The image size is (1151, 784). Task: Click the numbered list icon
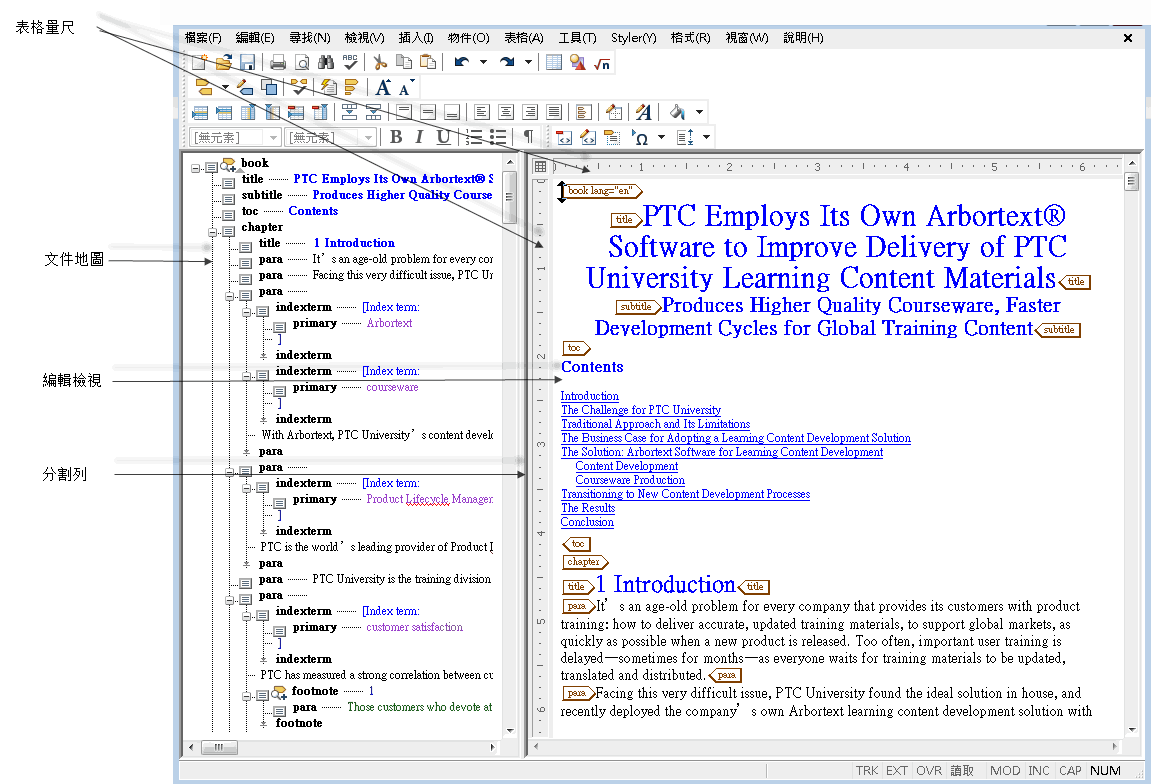(475, 137)
